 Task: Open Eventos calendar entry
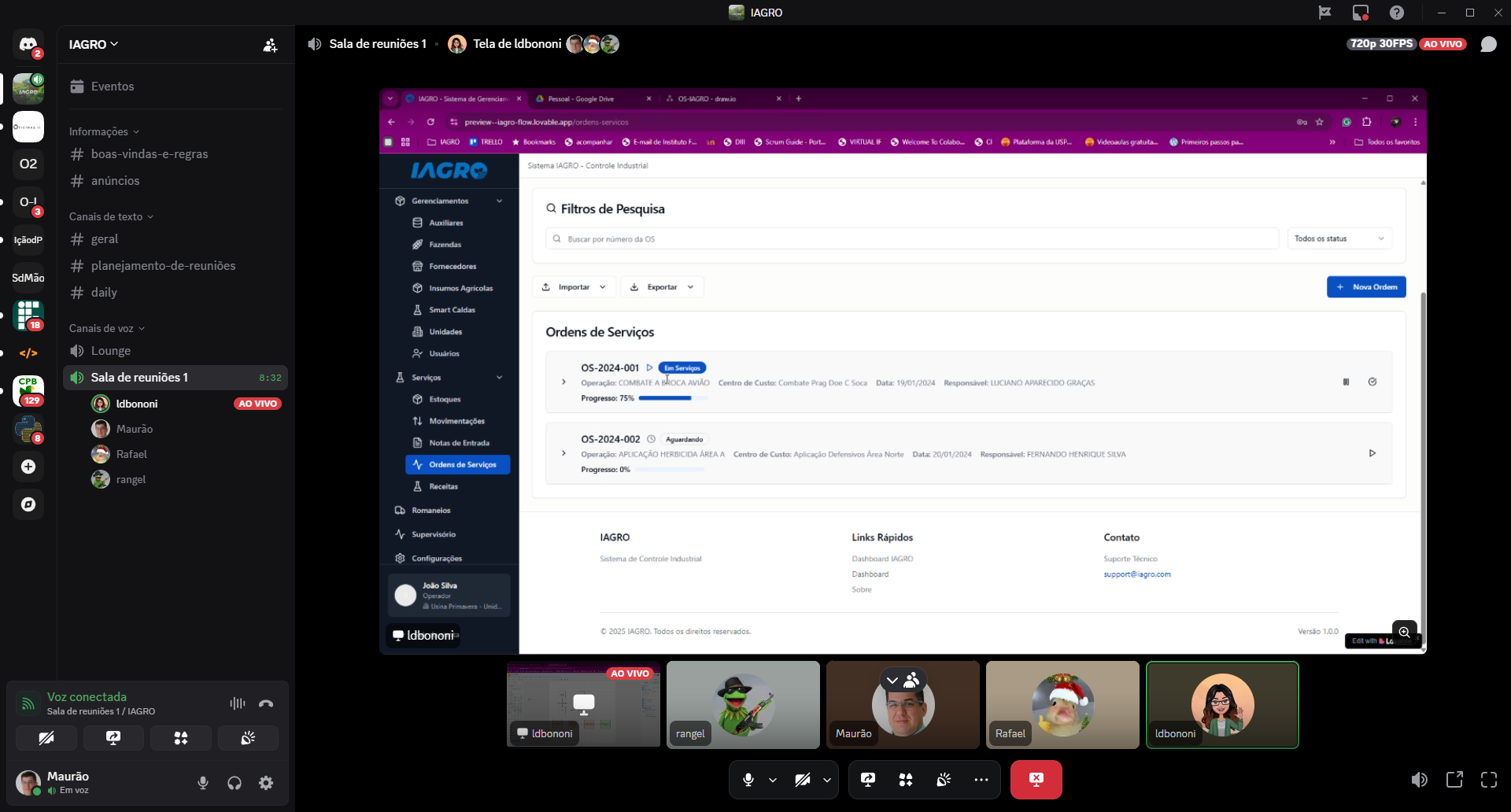pos(175,87)
